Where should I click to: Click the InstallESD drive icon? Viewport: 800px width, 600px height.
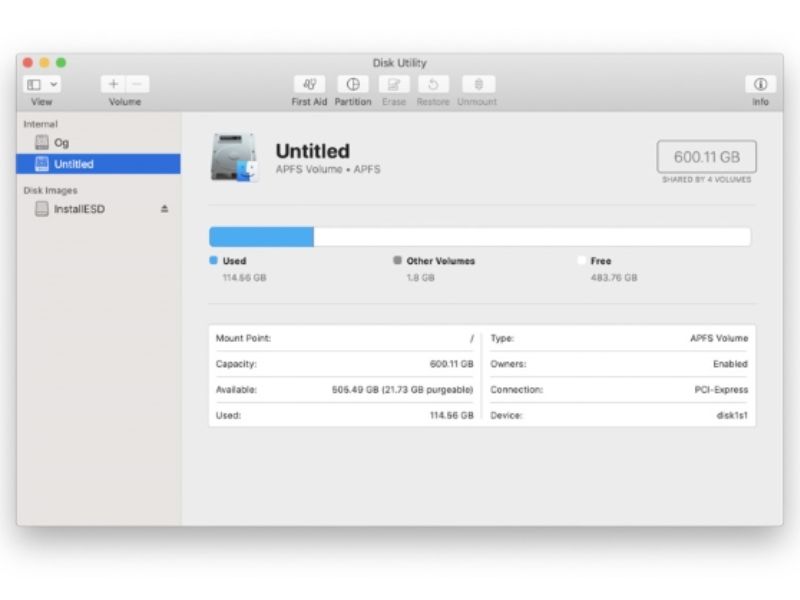pyautogui.click(x=42, y=209)
